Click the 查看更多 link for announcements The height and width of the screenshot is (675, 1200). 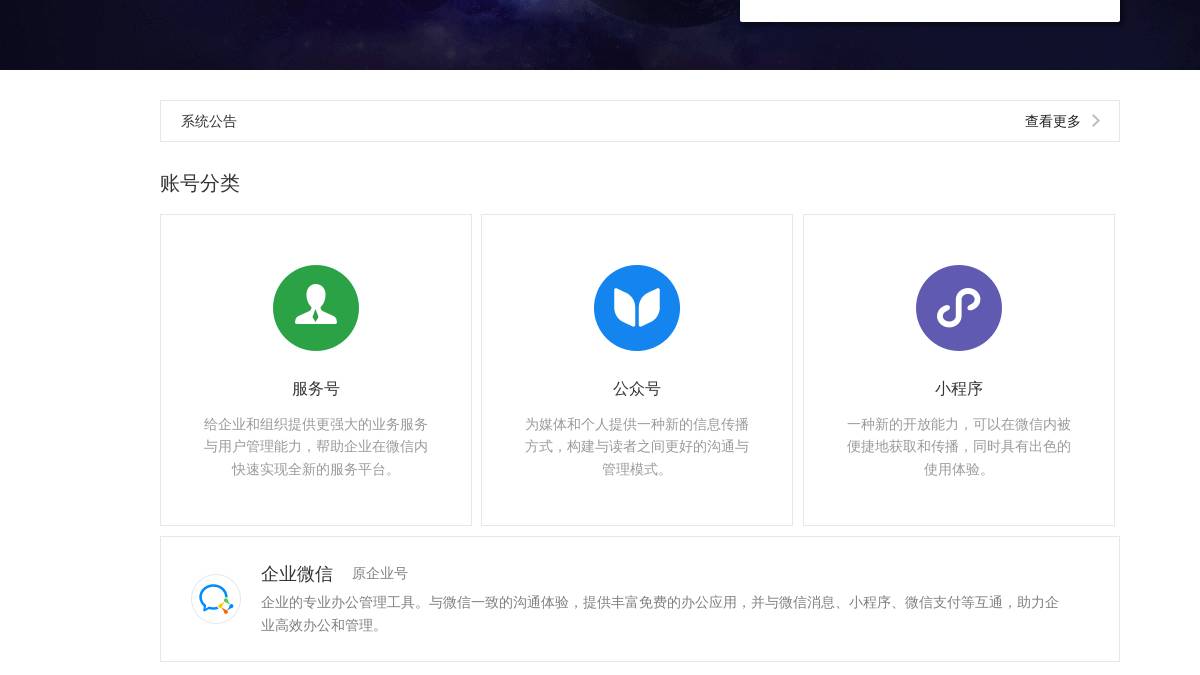(1051, 121)
